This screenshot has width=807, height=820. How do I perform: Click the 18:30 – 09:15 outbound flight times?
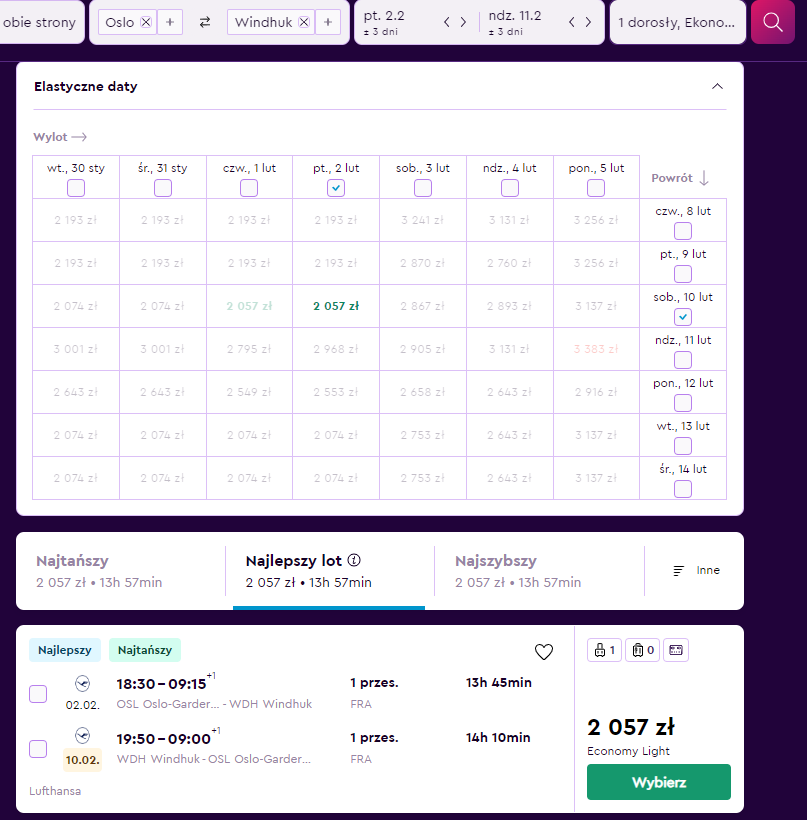pos(162,684)
